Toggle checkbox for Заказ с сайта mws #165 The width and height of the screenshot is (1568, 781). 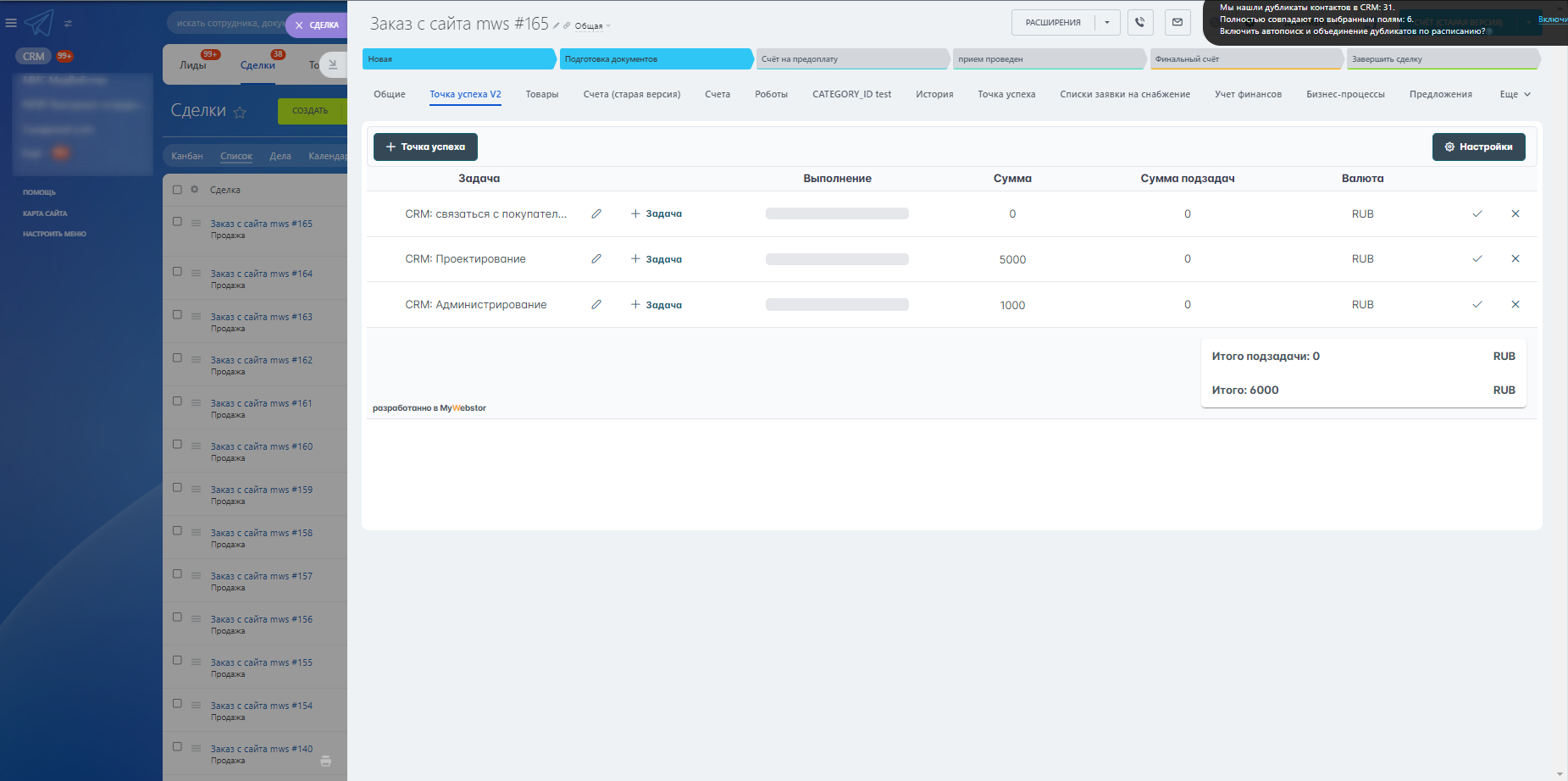(x=177, y=222)
